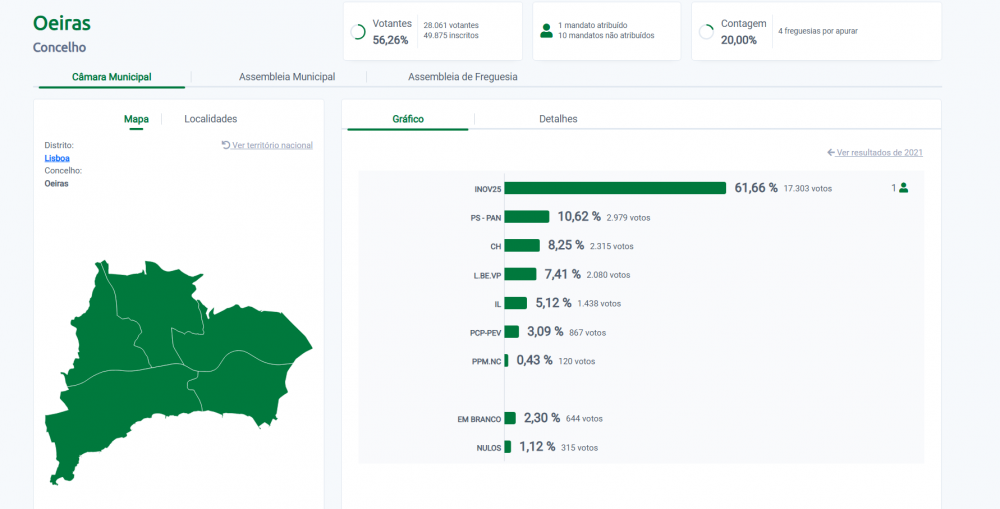The width and height of the screenshot is (1000, 509).
Task: Select the Câmara Municipal tab
Action: tap(112, 77)
